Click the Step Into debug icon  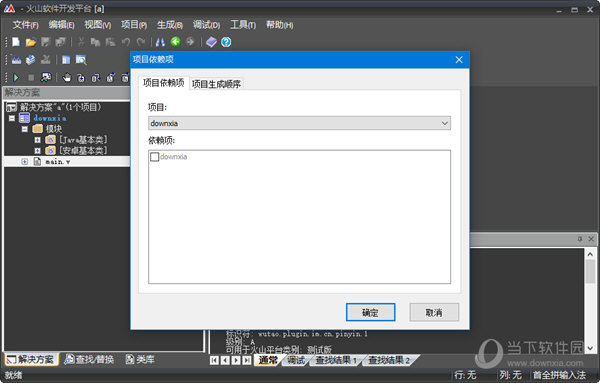point(81,78)
